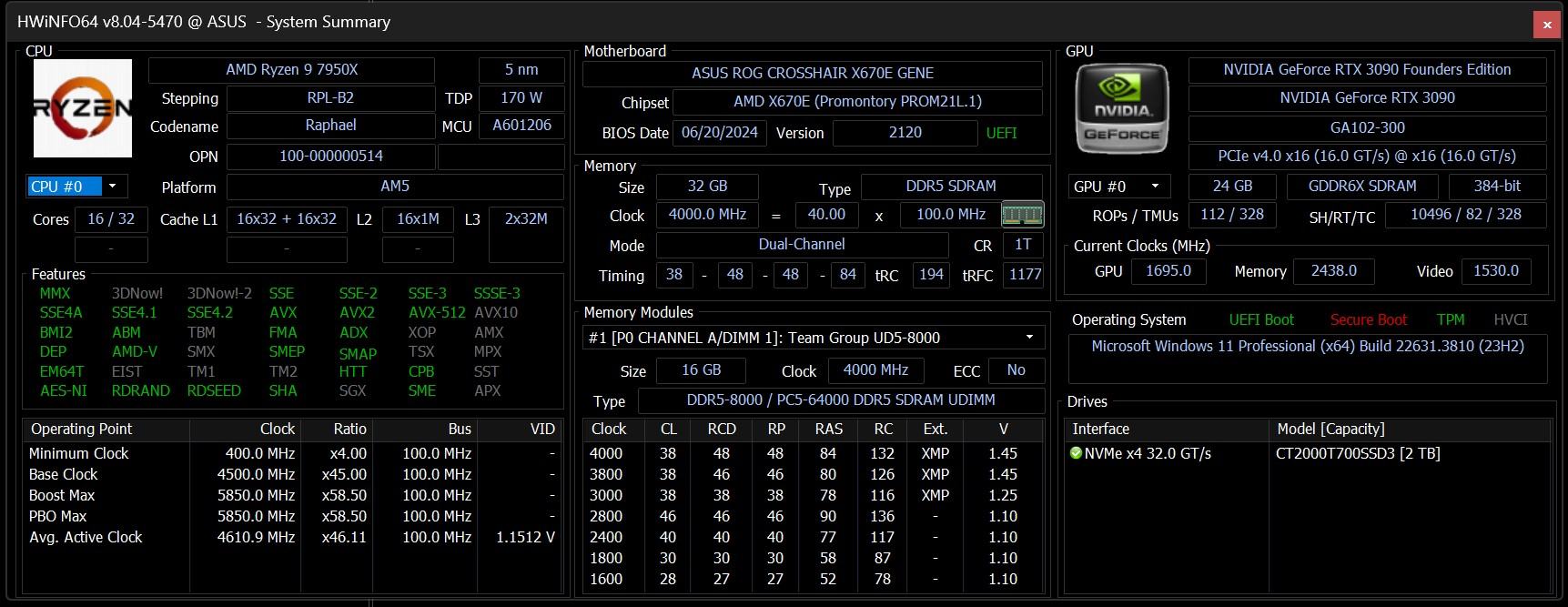Click the ECC value No field
The image size is (1568, 607).
[x=1016, y=370]
